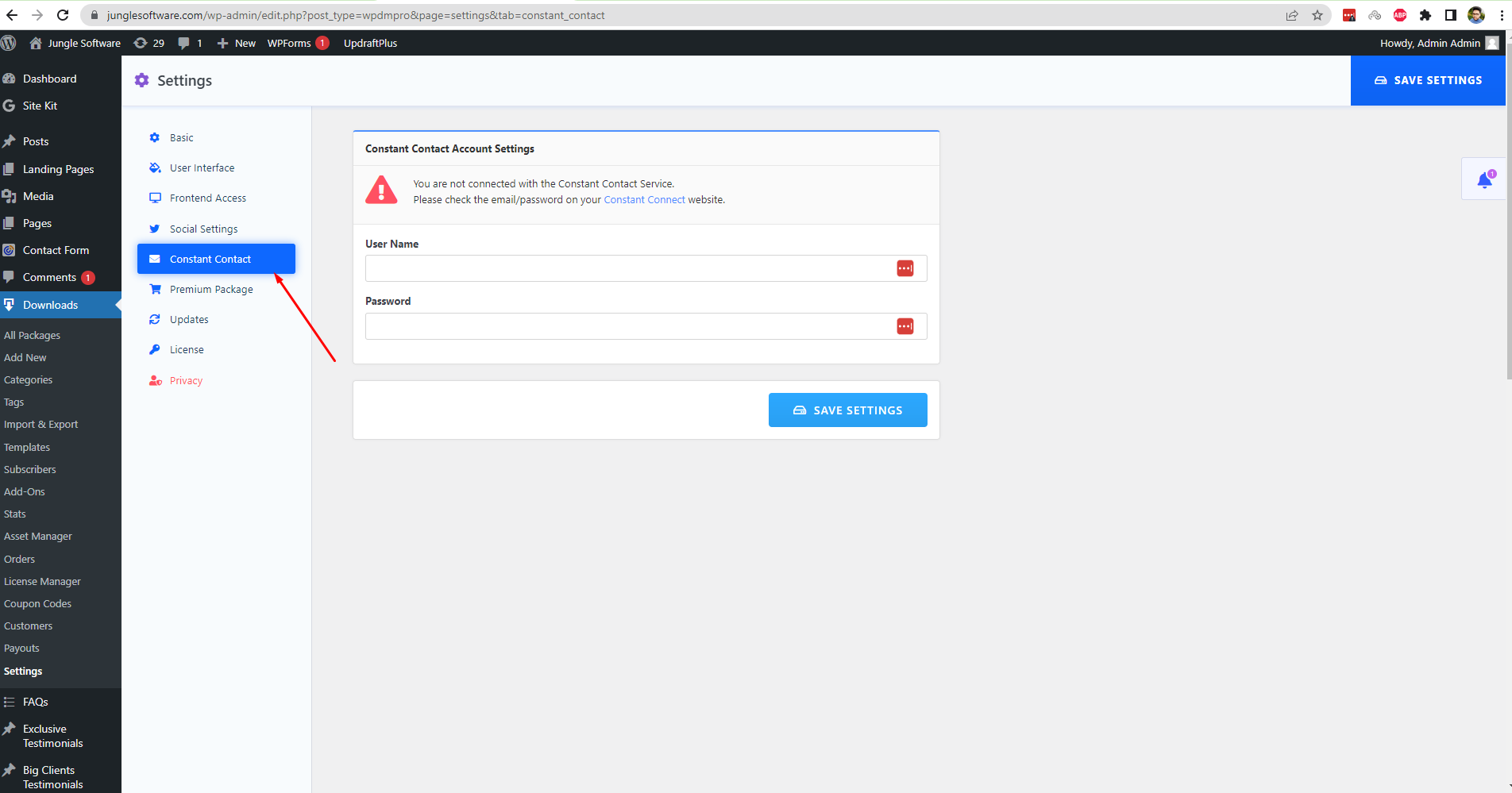Screen dimensions: 1512x793
Task: Open License Manager submenu item
Action: (42, 581)
